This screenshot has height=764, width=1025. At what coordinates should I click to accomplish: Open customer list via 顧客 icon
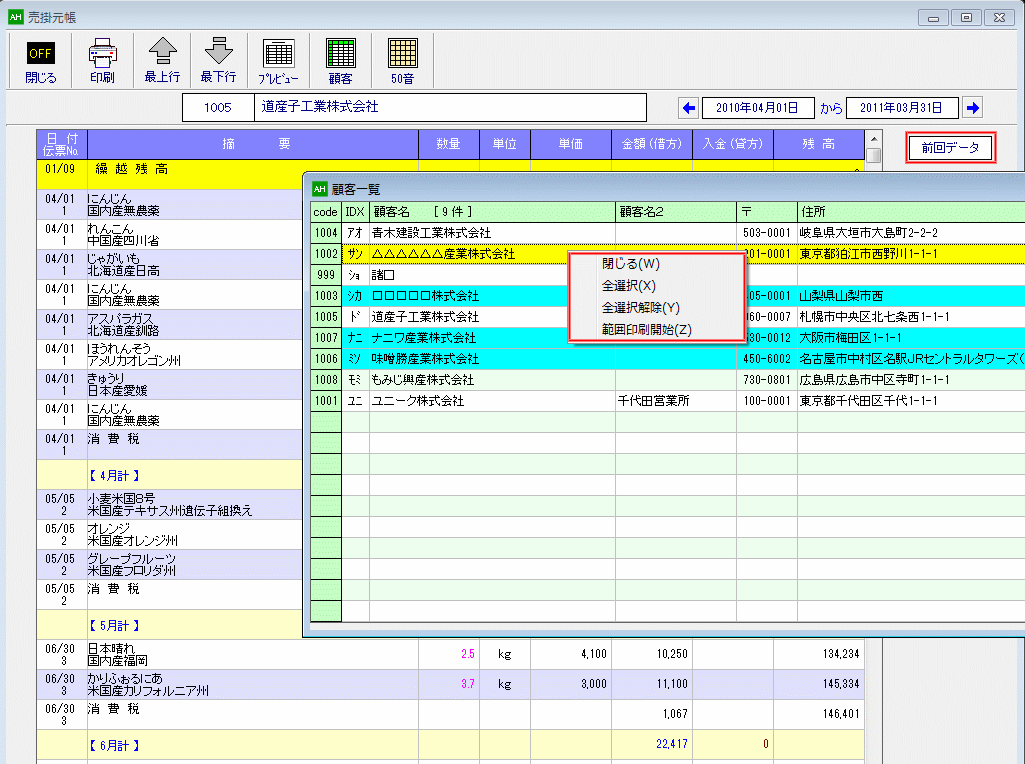tap(341, 61)
